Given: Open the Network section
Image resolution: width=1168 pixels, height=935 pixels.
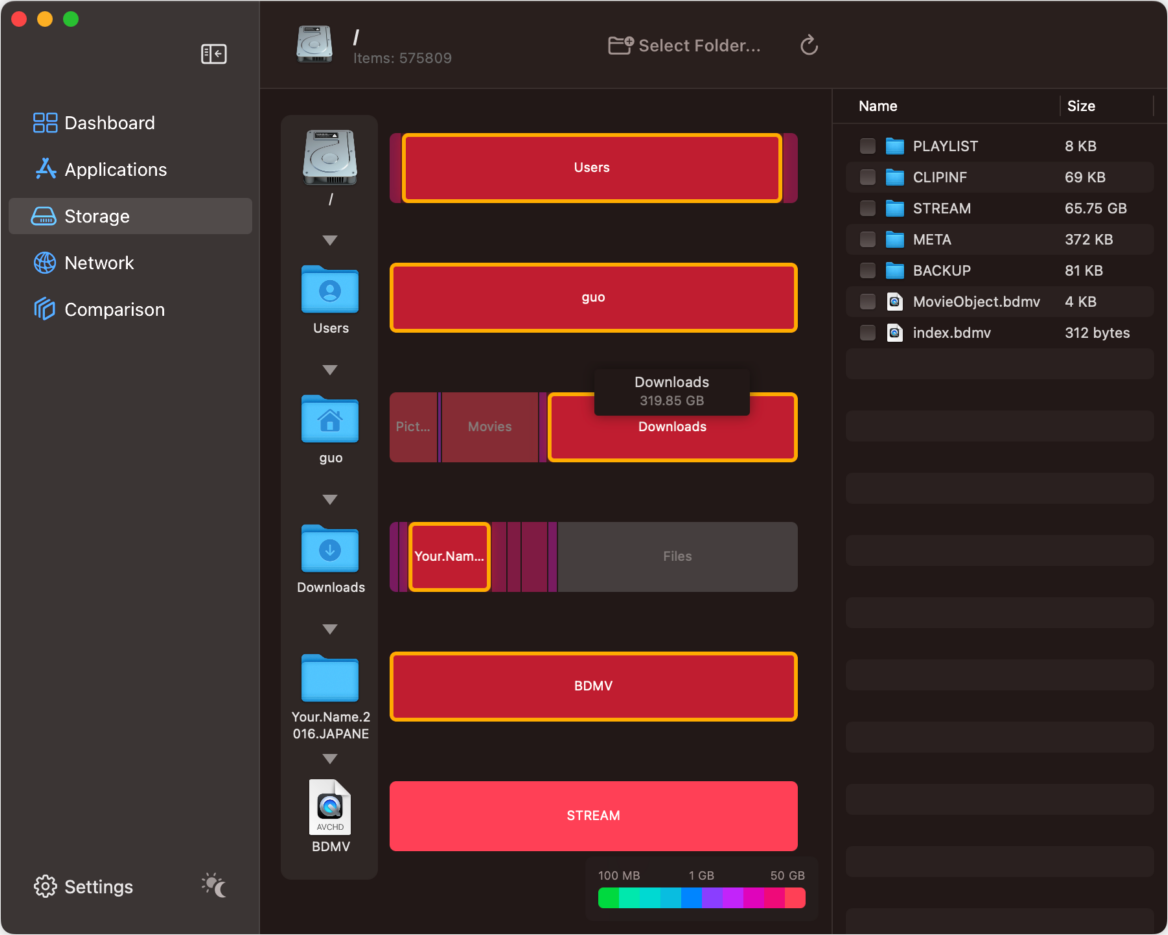Looking at the screenshot, I should tap(130, 263).
